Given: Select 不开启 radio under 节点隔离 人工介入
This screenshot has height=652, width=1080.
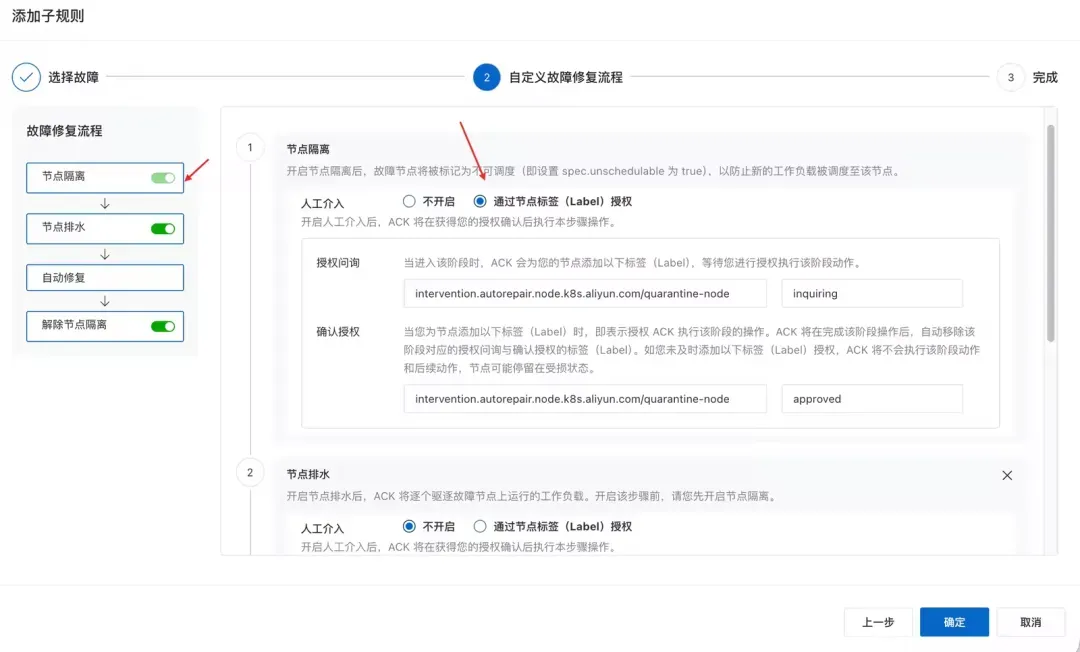Looking at the screenshot, I should [x=409, y=201].
